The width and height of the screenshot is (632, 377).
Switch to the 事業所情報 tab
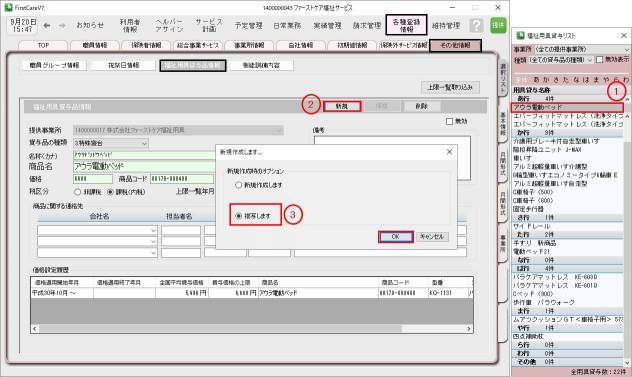[249, 45]
